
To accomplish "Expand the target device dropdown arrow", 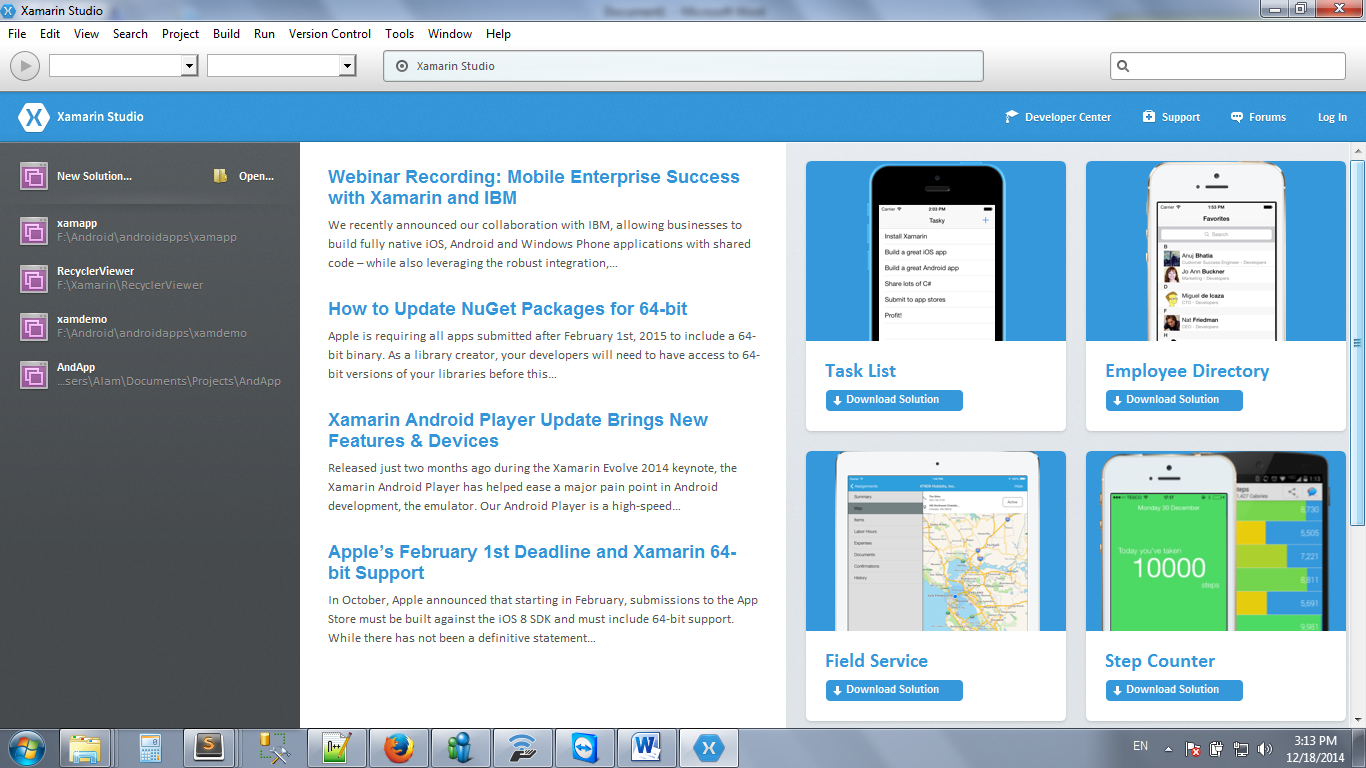I will (347, 66).
